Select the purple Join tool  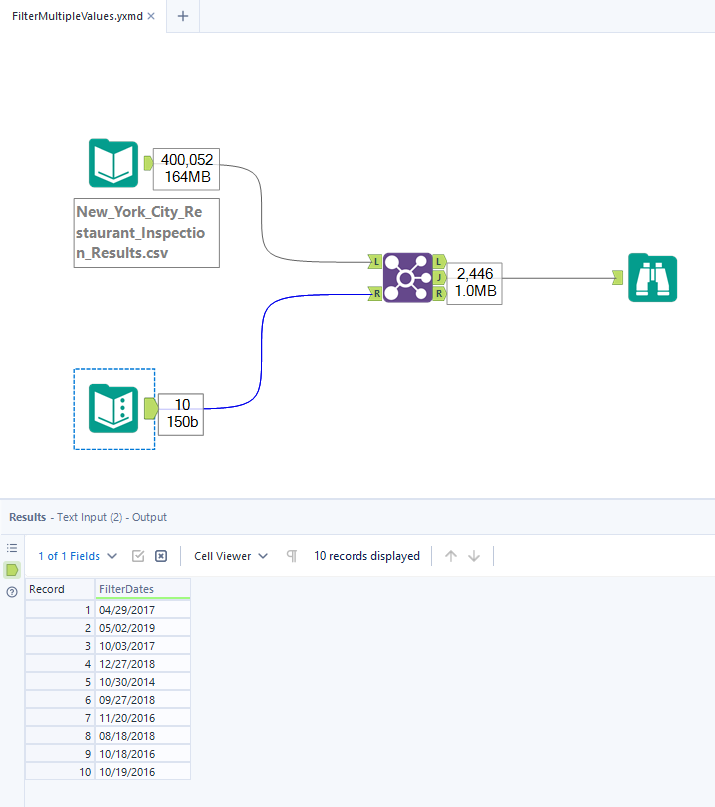coord(407,277)
